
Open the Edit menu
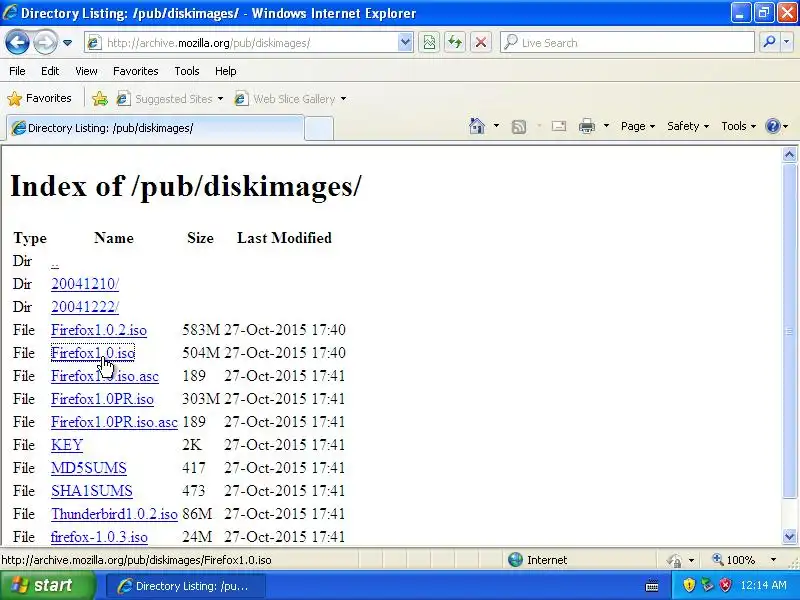point(50,71)
